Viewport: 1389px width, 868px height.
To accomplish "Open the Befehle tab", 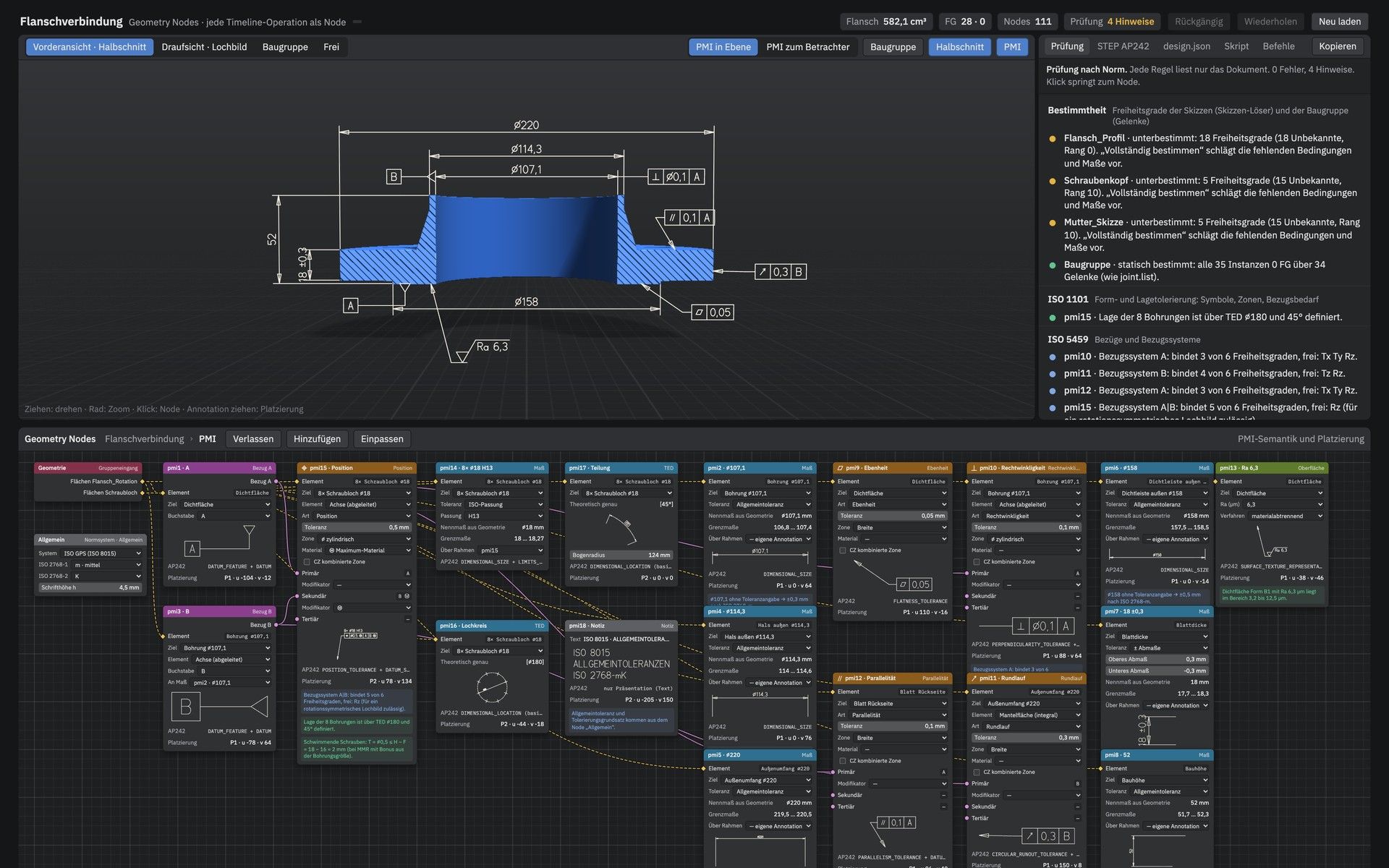I will tap(1278, 46).
